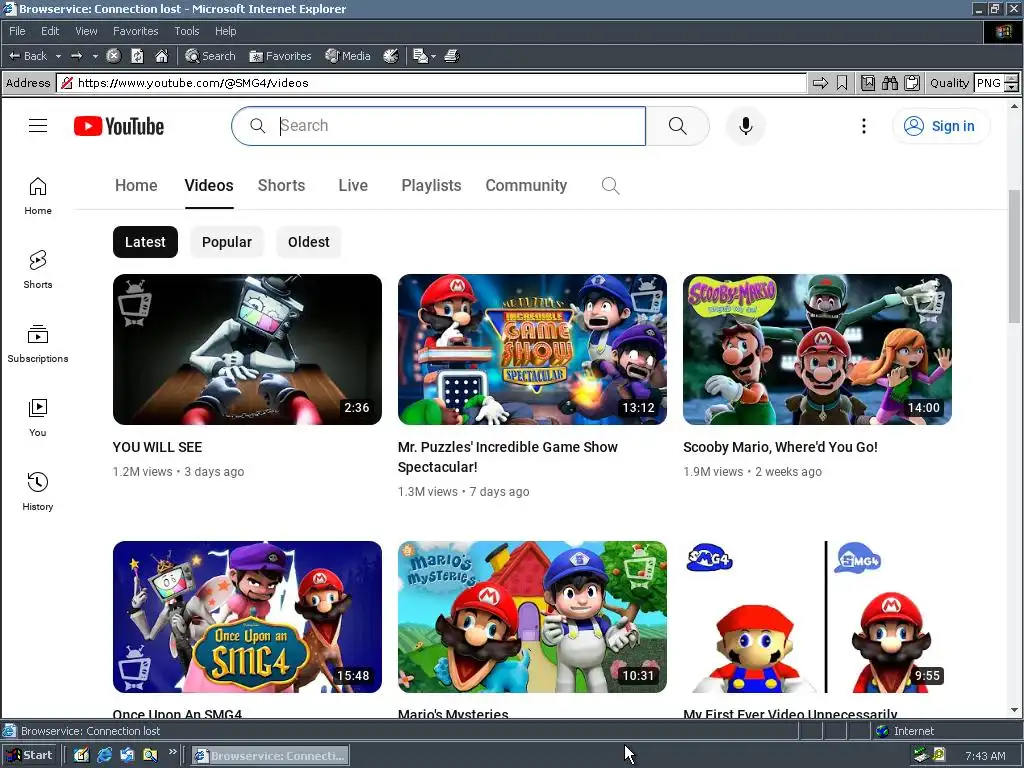
Task: Switch to the Playlists tab
Action: point(431,185)
